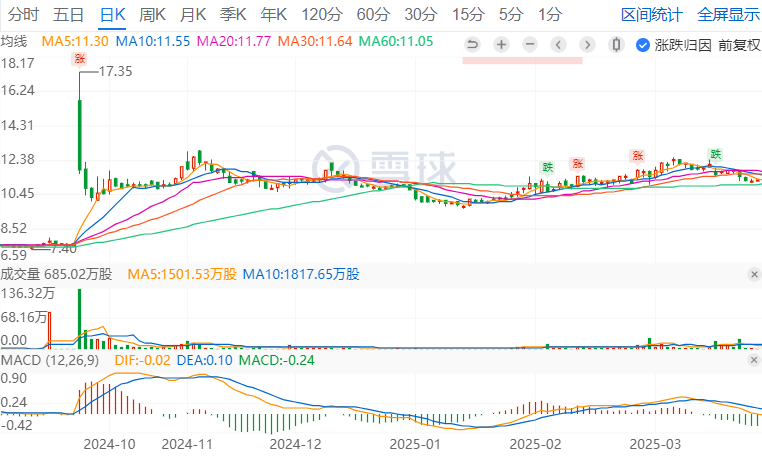Click the 涨 marker in mid February 2025
Viewport: 762px width, 462px height.
click(577, 163)
